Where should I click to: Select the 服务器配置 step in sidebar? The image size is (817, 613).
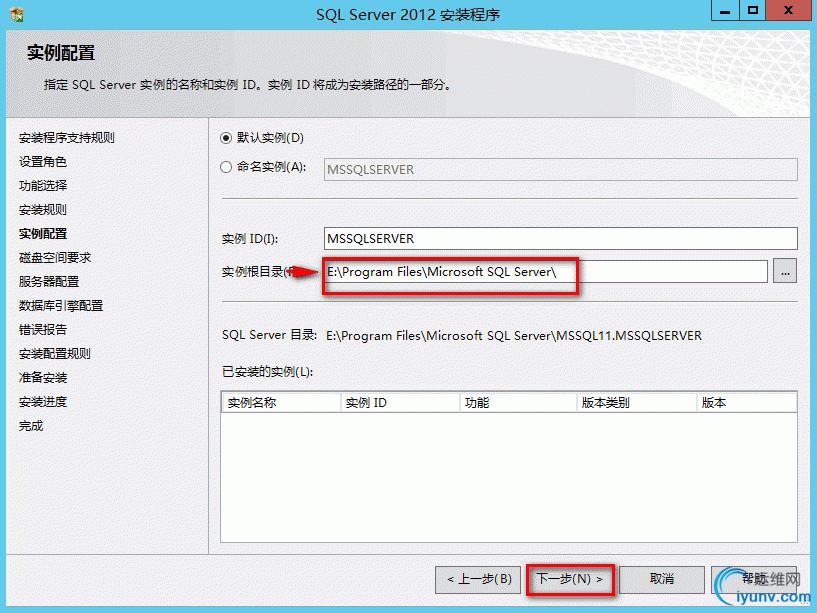[x=49, y=281]
